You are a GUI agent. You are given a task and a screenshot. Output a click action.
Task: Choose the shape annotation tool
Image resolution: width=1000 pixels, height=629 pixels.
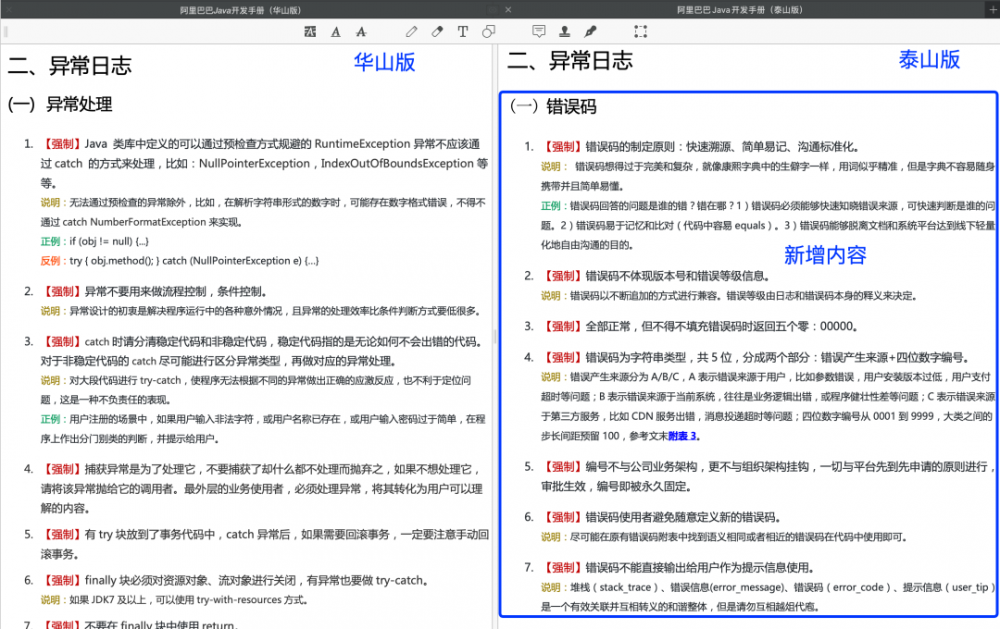pos(488,31)
